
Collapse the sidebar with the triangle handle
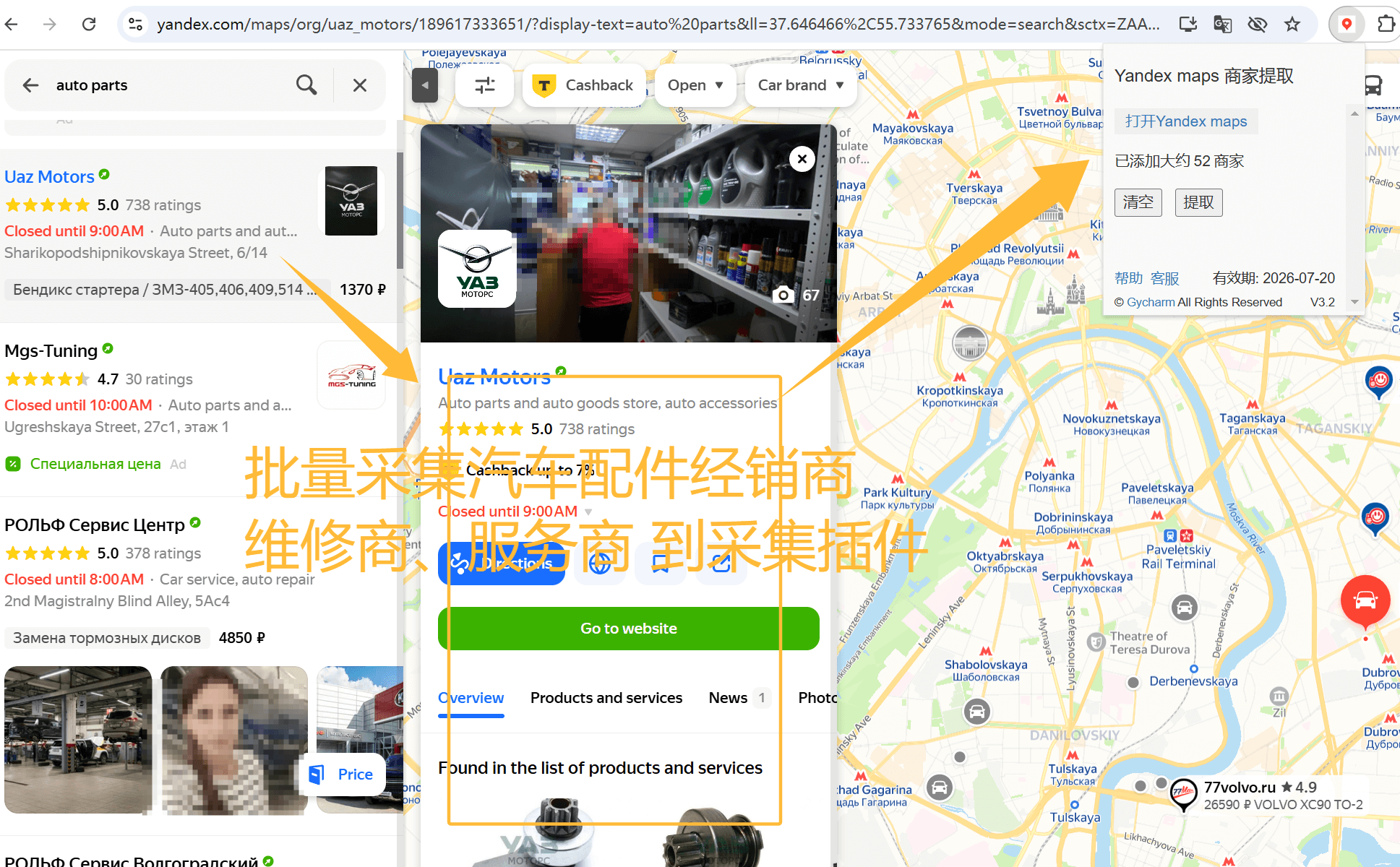[425, 85]
